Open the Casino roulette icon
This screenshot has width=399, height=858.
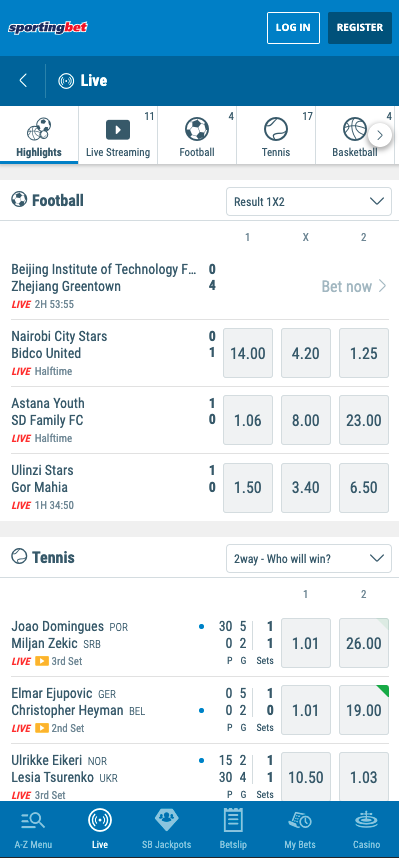(x=366, y=820)
